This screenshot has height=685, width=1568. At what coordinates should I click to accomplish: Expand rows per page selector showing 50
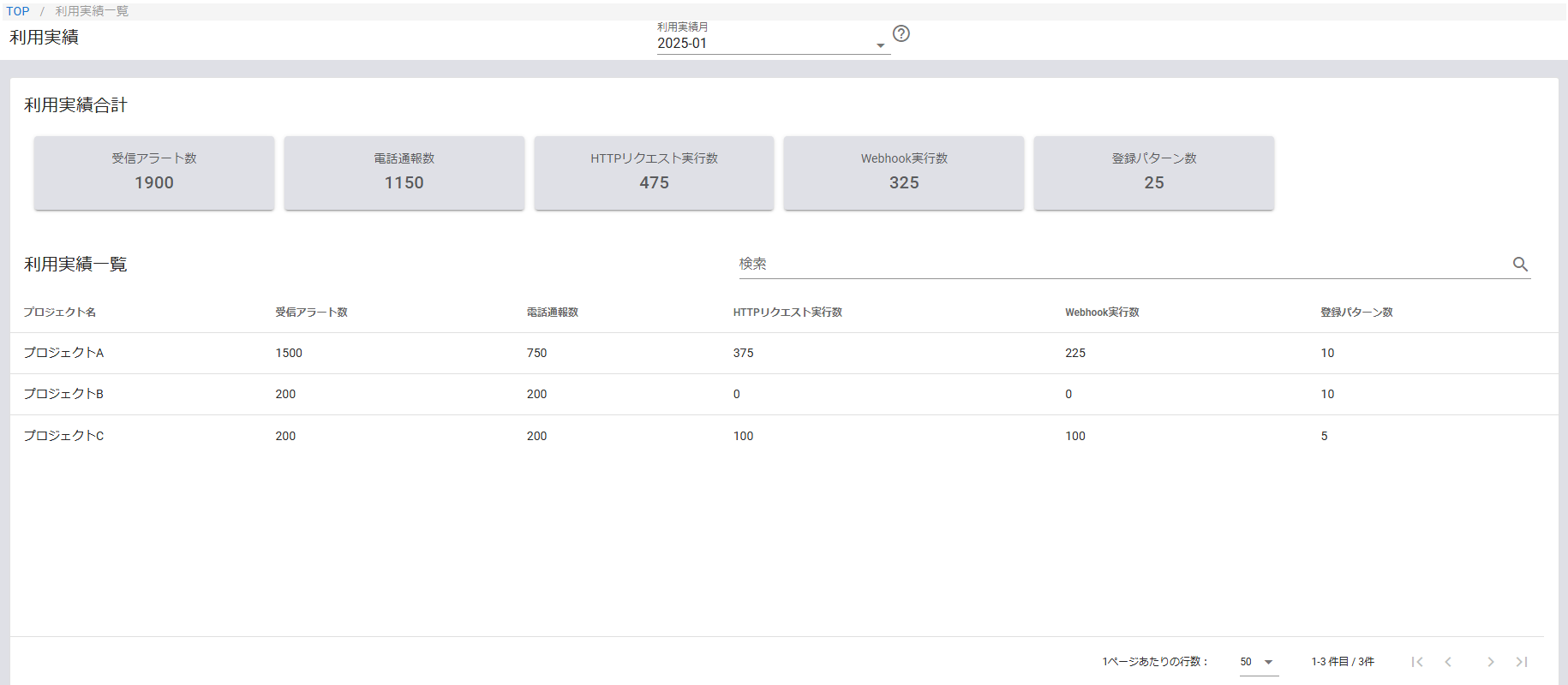pos(1257,662)
